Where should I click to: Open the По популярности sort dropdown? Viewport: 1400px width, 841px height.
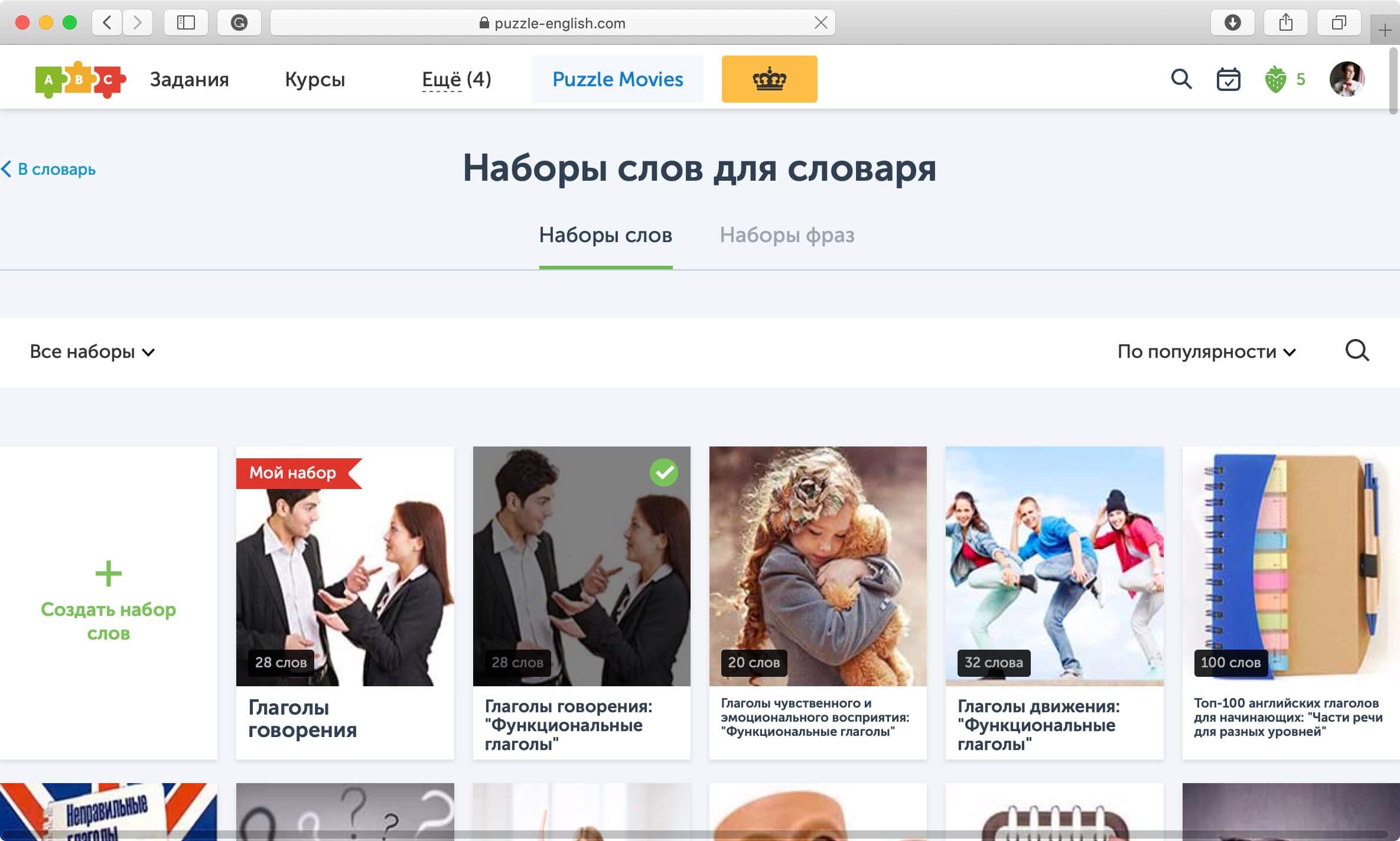pyautogui.click(x=1206, y=351)
